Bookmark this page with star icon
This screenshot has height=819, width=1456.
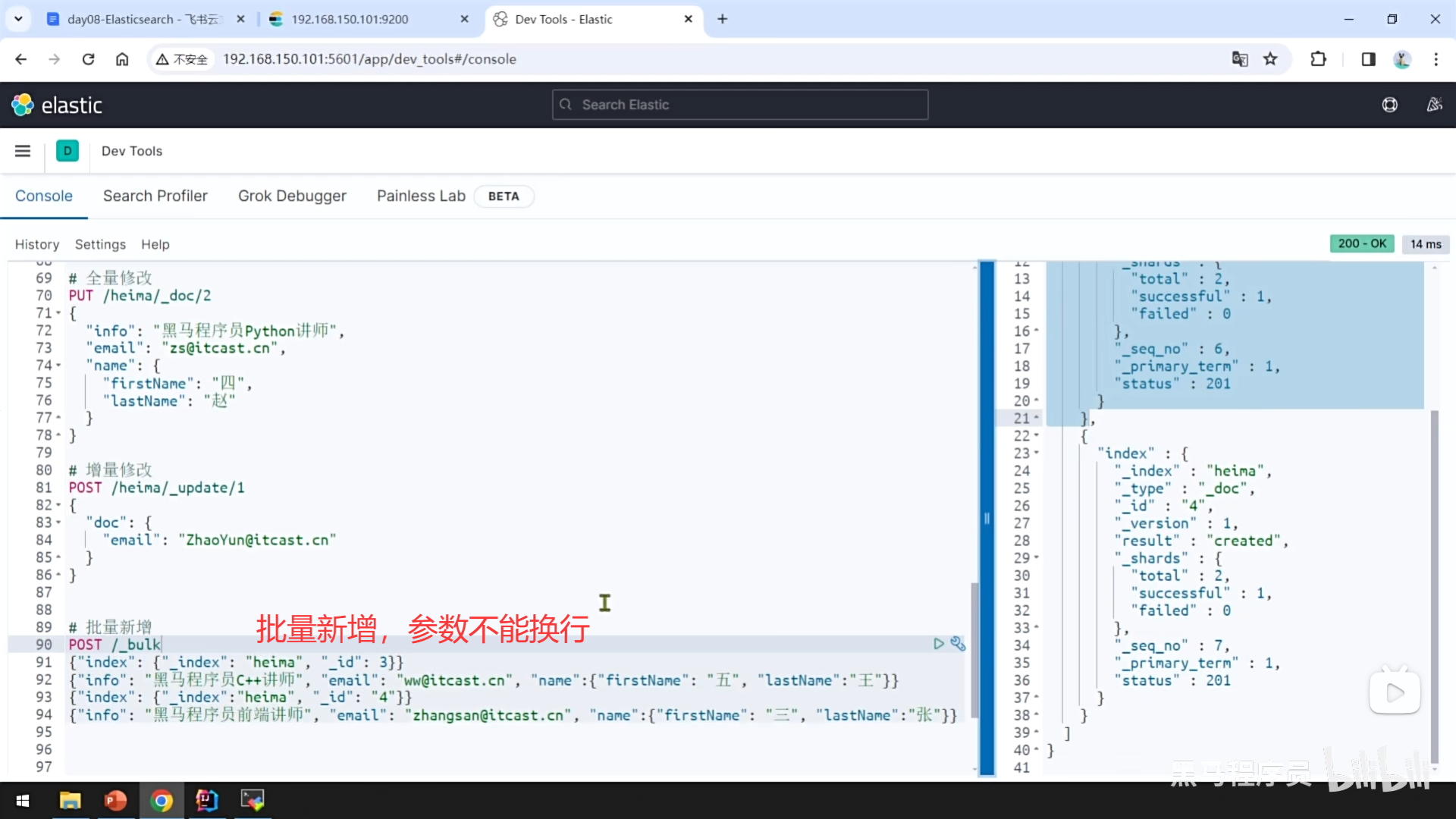tap(1270, 59)
